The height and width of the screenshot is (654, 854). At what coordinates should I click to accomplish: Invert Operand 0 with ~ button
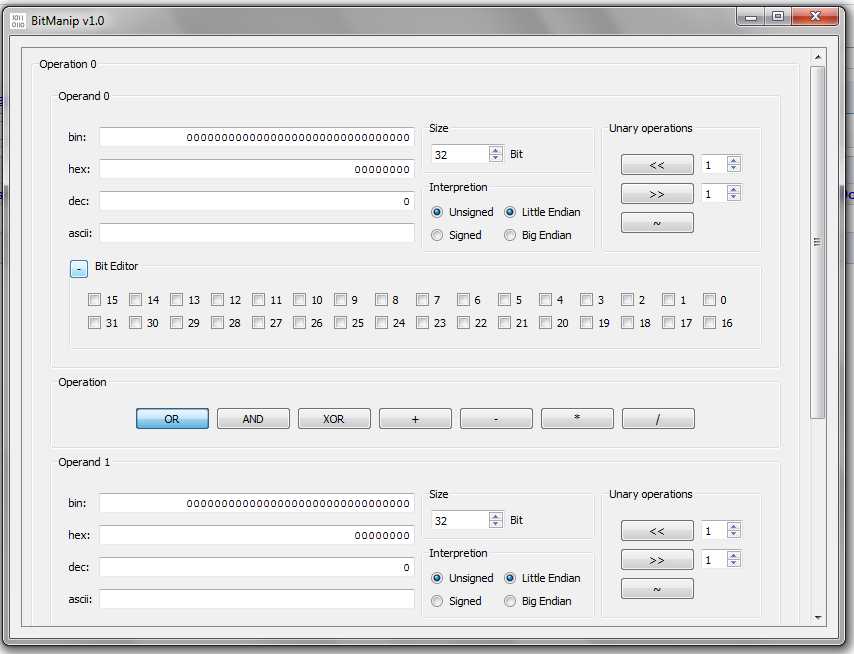click(x=657, y=223)
